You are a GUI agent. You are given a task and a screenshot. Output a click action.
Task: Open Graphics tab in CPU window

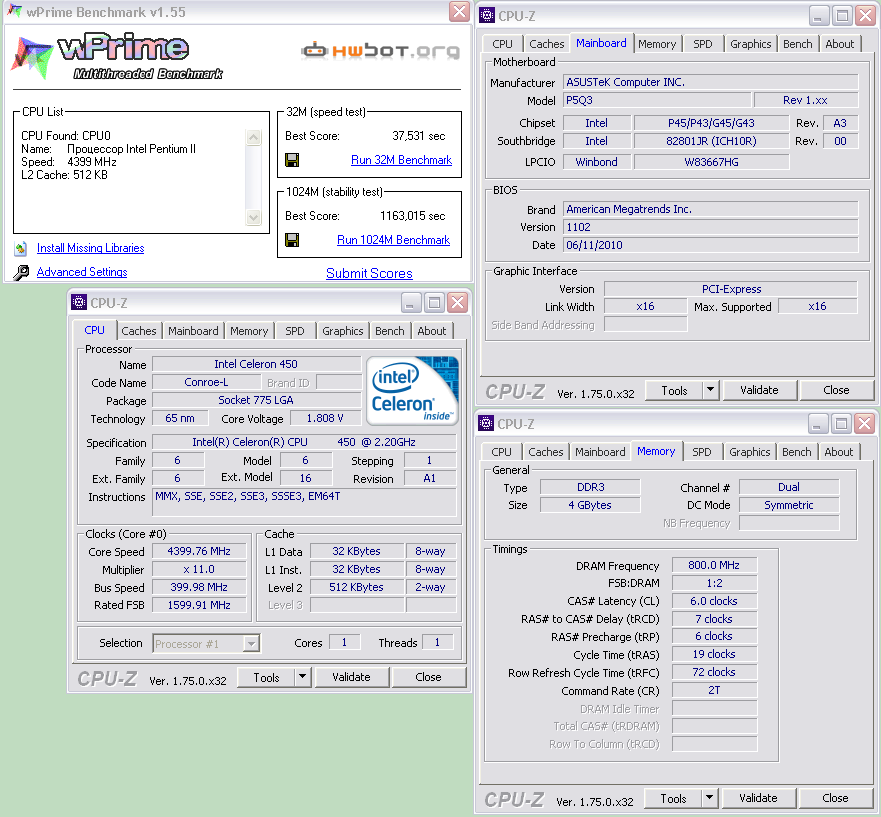[342, 331]
